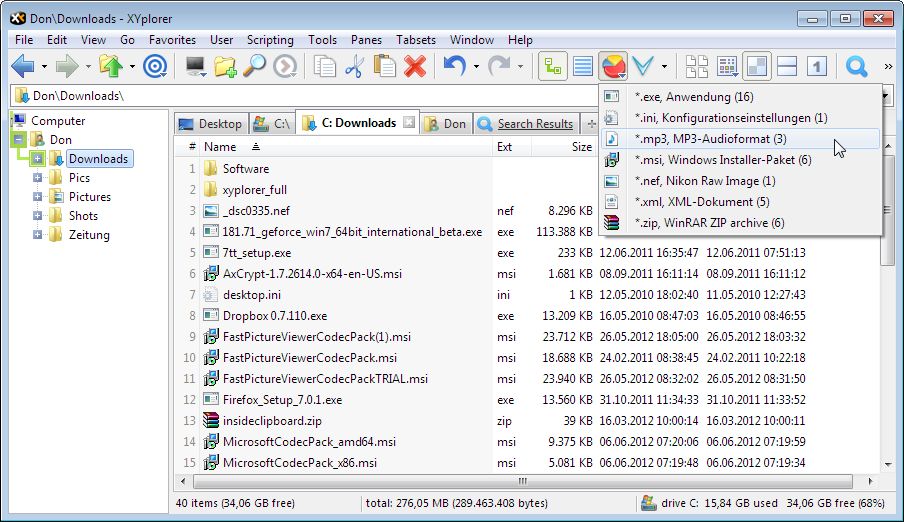Go up one folder level icon
The height and width of the screenshot is (522, 904).
(x=111, y=66)
